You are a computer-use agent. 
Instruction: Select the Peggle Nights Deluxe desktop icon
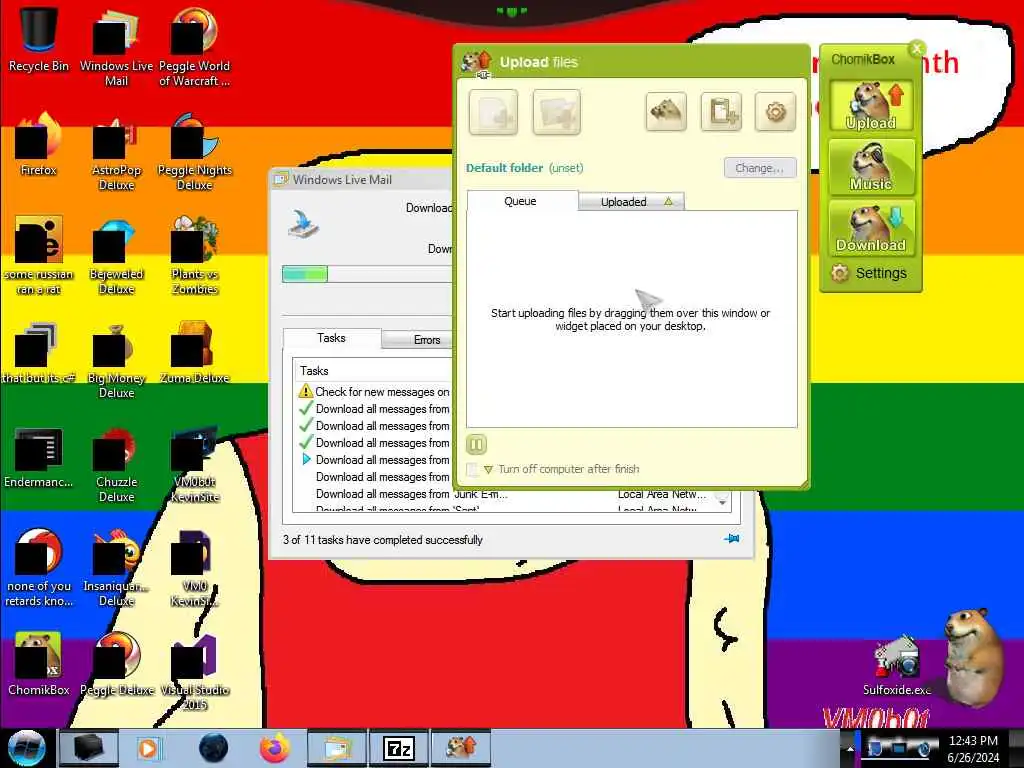click(x=195, y=152)
